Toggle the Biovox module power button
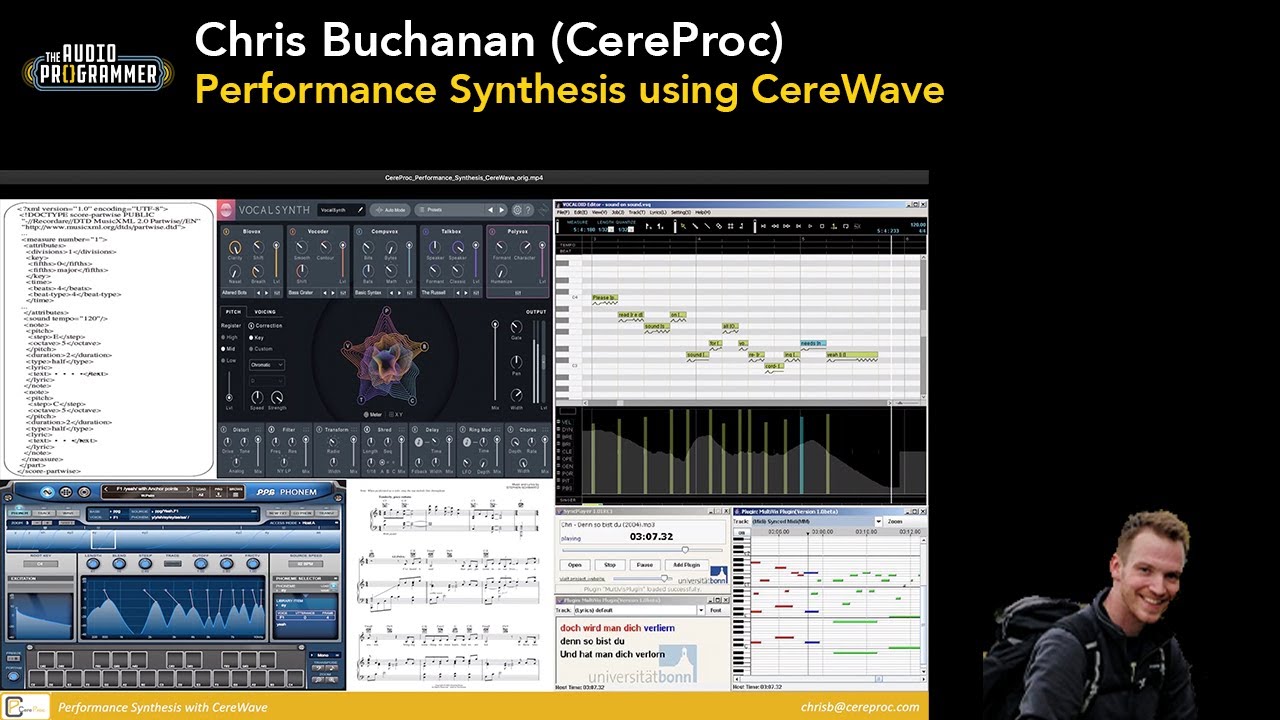 tap(227, 232)
